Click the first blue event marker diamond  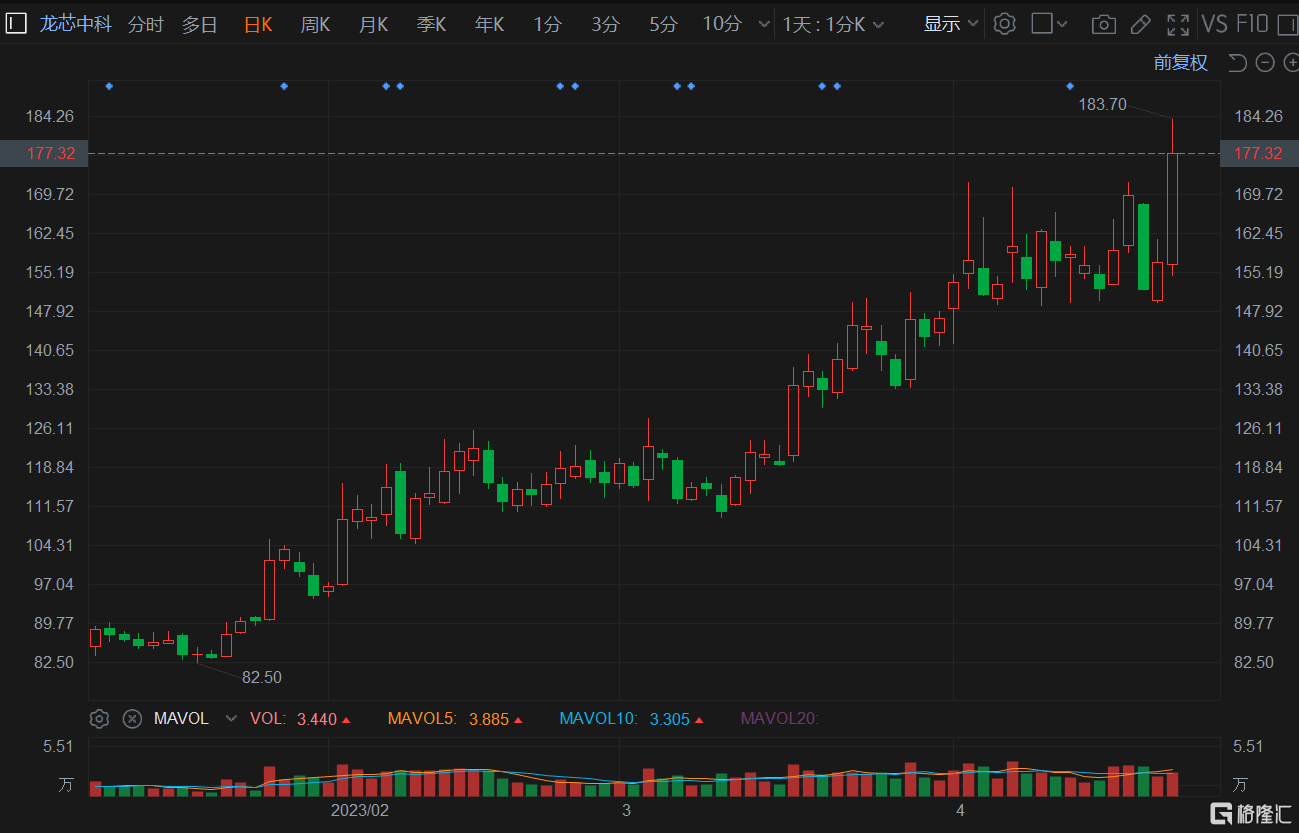109,86
